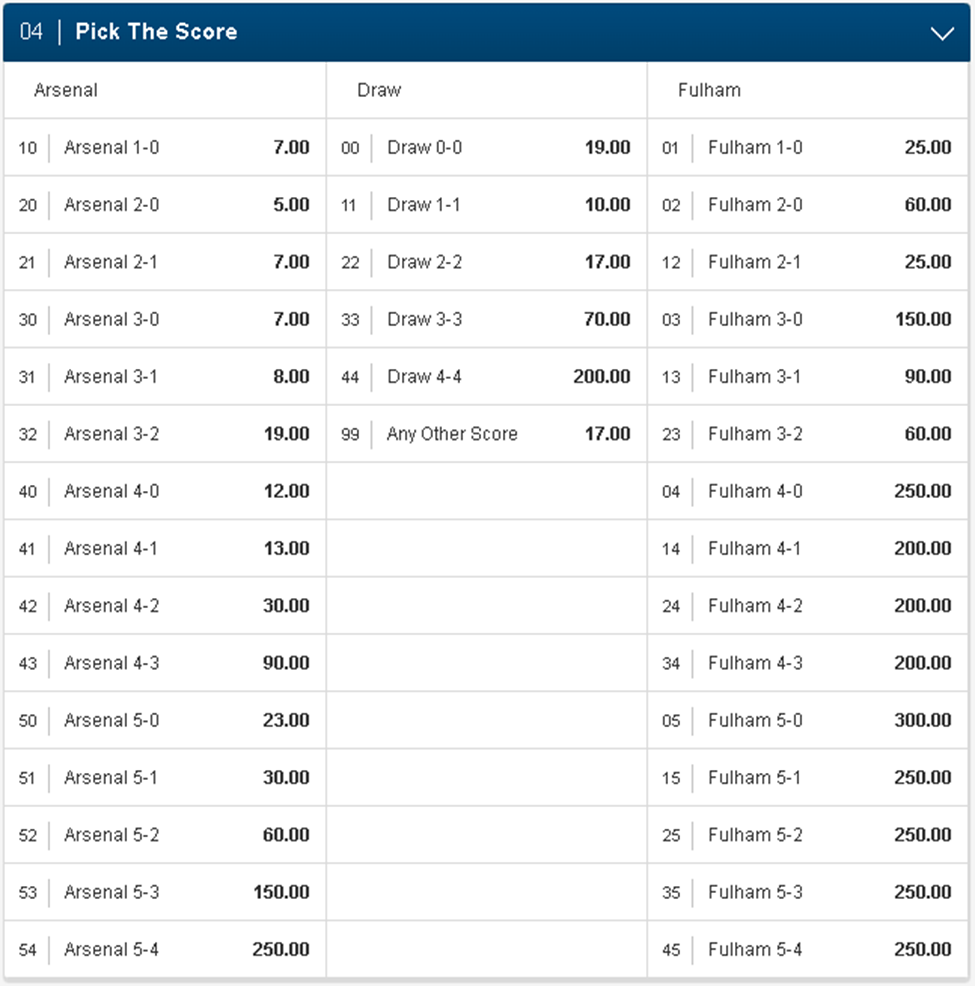
Task: Pick Draw 1-1 at 10.00
Action: tap(487, 204)
